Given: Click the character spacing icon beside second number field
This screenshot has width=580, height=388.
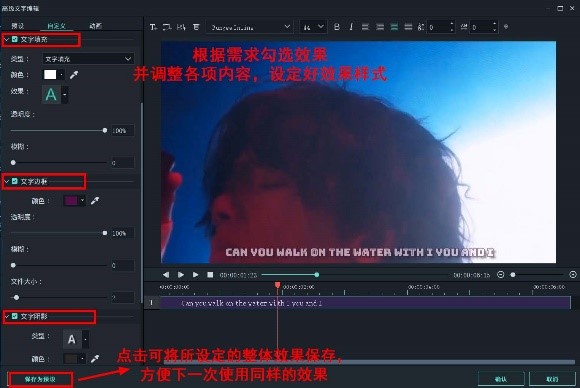Looking at the screenshot, I should coord(464,27).
